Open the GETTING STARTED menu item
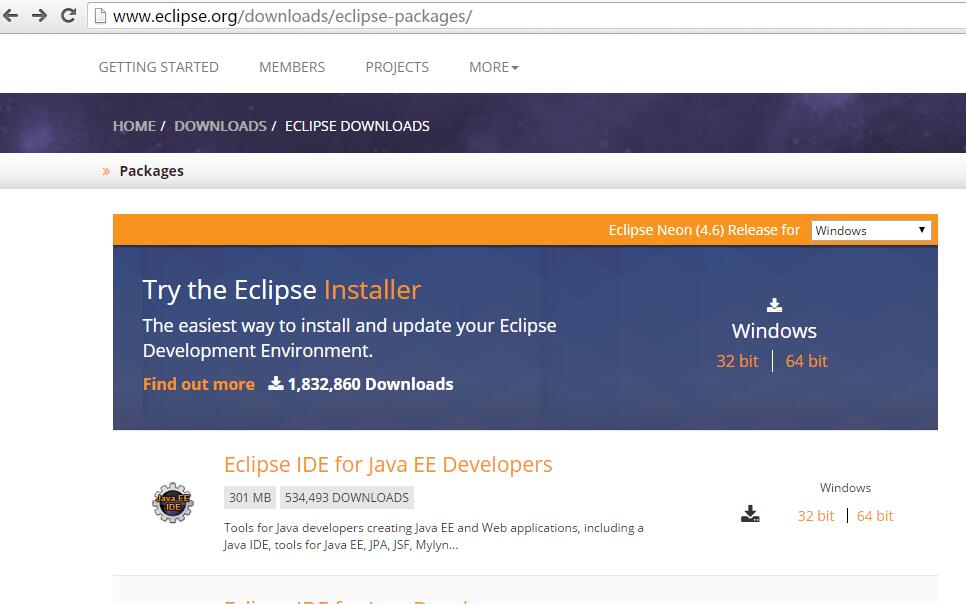 (158, 67)
